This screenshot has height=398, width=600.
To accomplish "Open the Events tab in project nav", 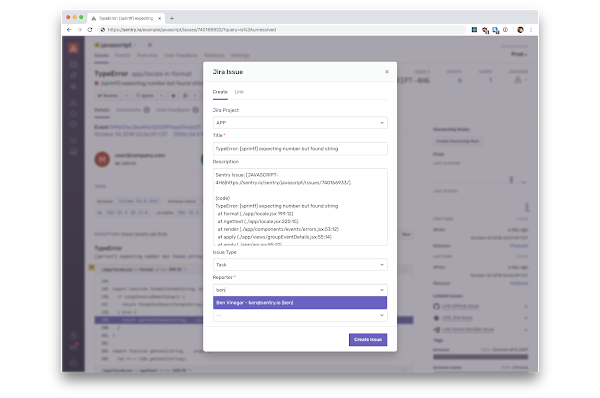I will [x=123, y=55].
